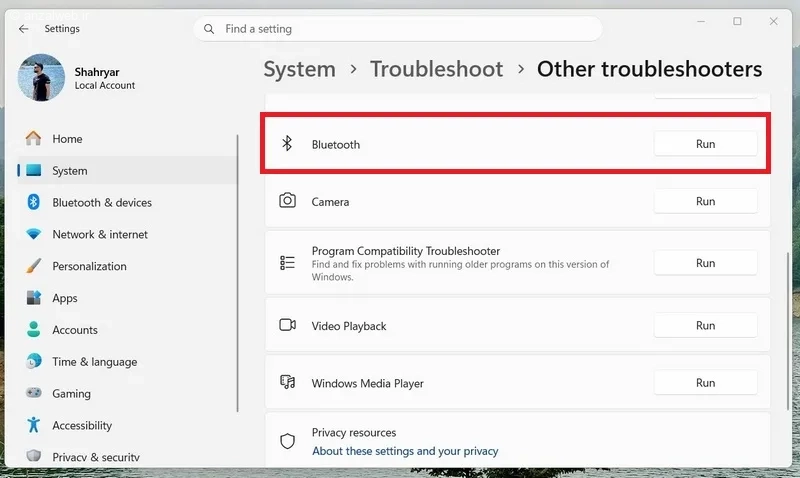Click the main content vertical scrollbar
The width and height of the screenshot is (800, 478).
[788, 331]
